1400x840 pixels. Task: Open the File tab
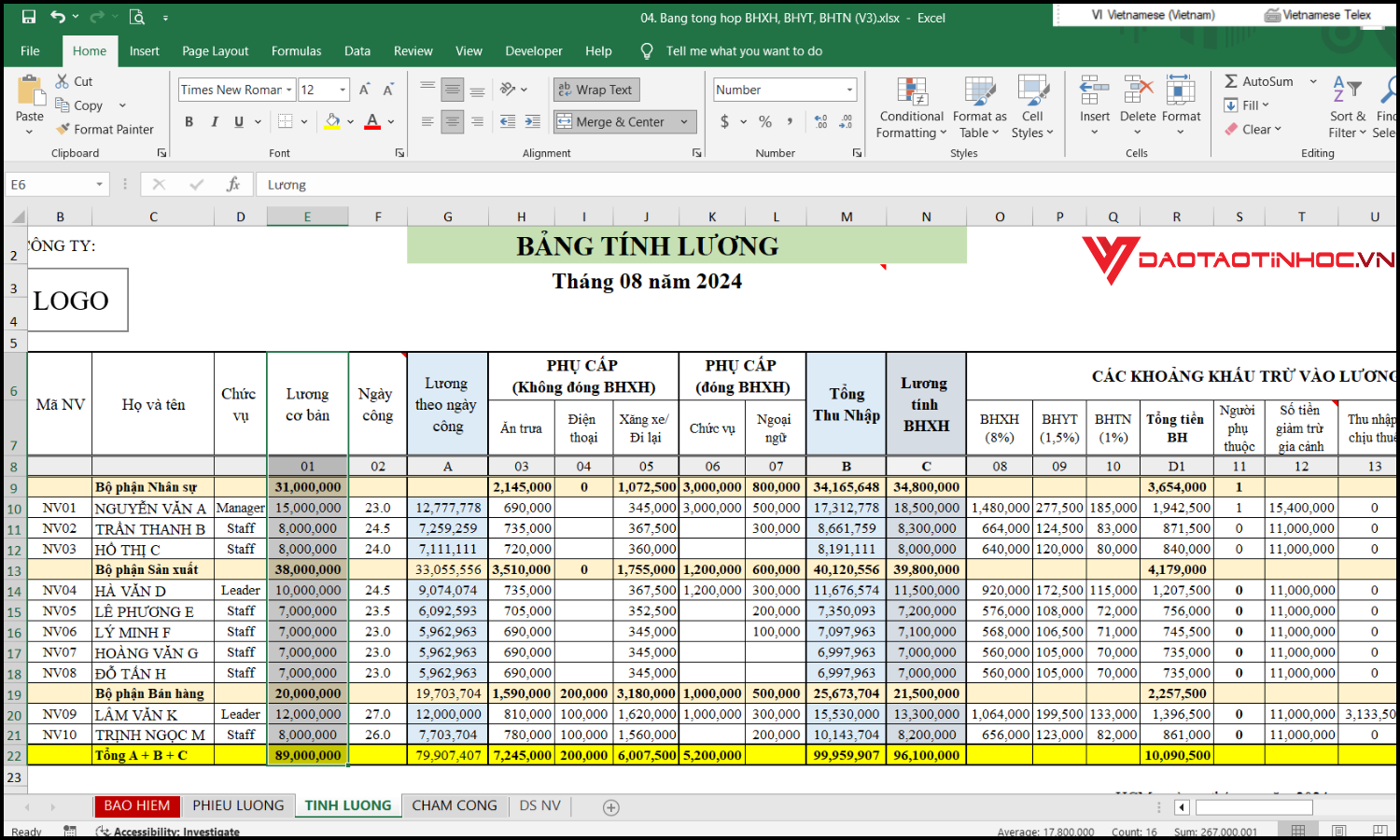click(x=30, y=51)
